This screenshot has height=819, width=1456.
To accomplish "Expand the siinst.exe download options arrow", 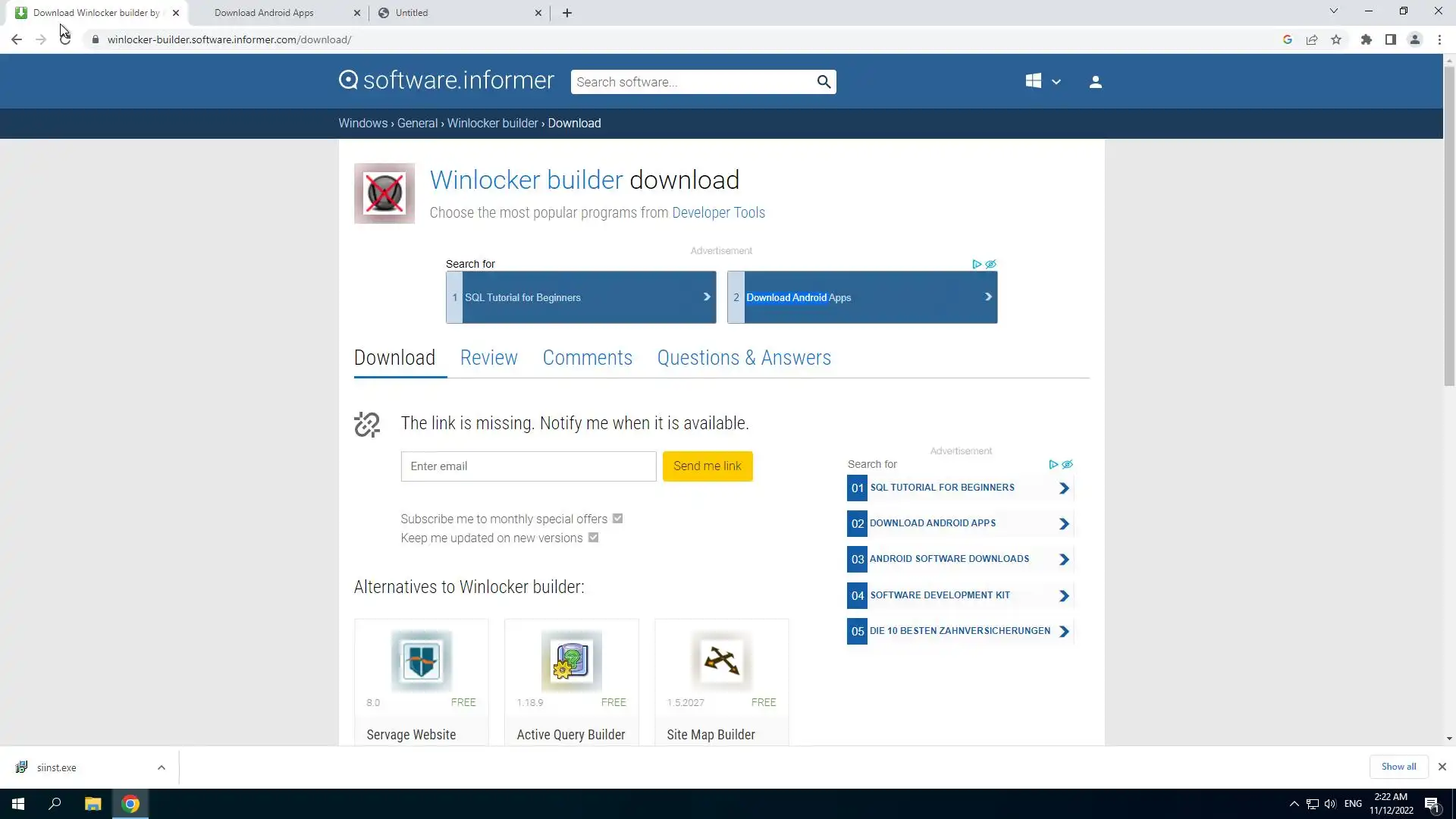I will click(161, 767).
